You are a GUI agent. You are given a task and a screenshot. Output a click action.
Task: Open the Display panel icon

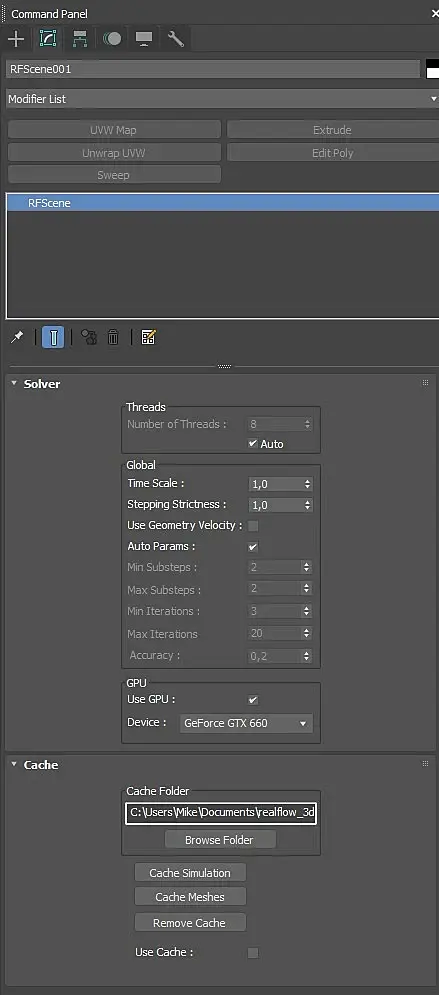coord(143,39)
